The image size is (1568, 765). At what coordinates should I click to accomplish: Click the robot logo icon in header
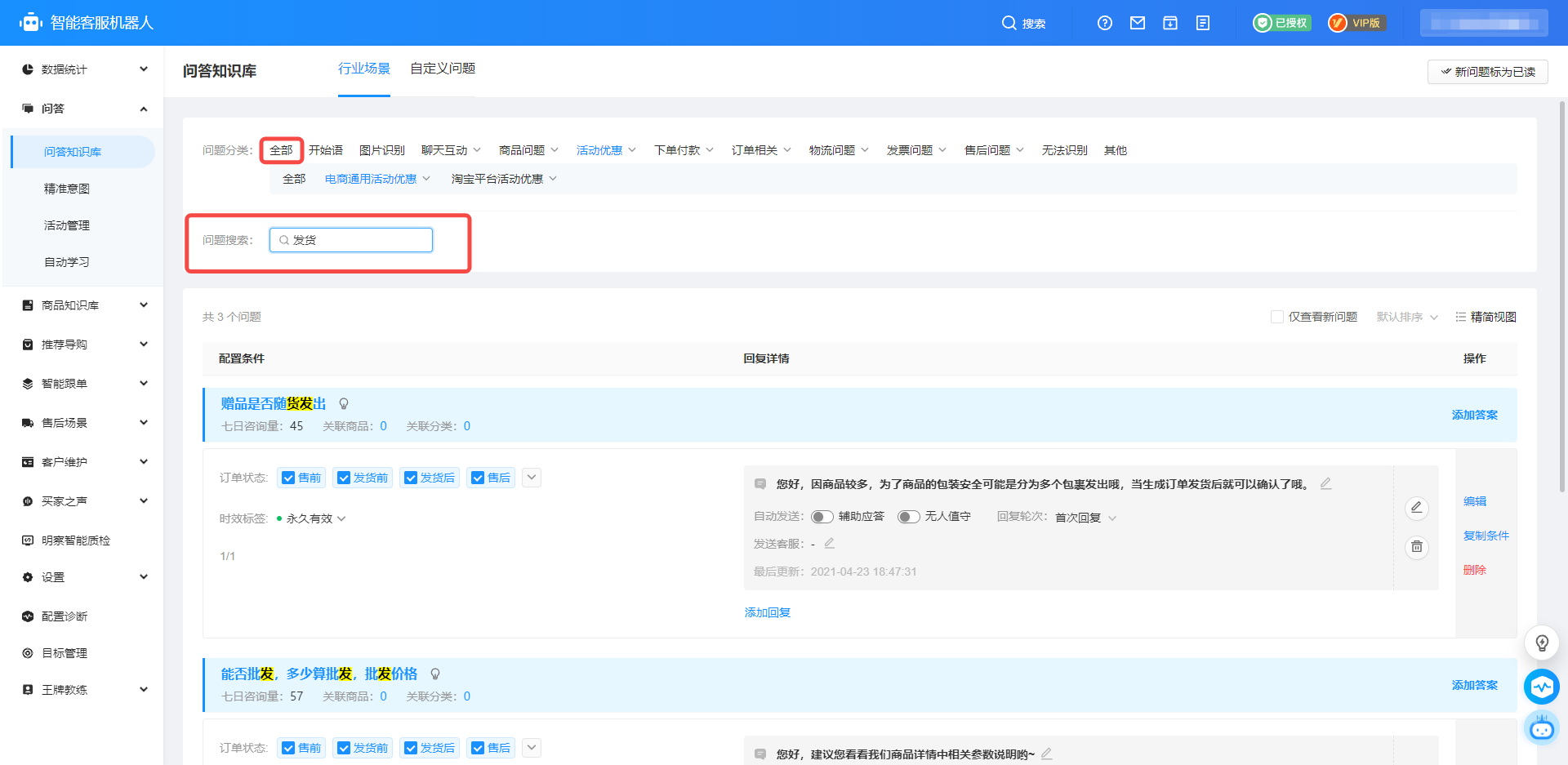pos(31,23)
